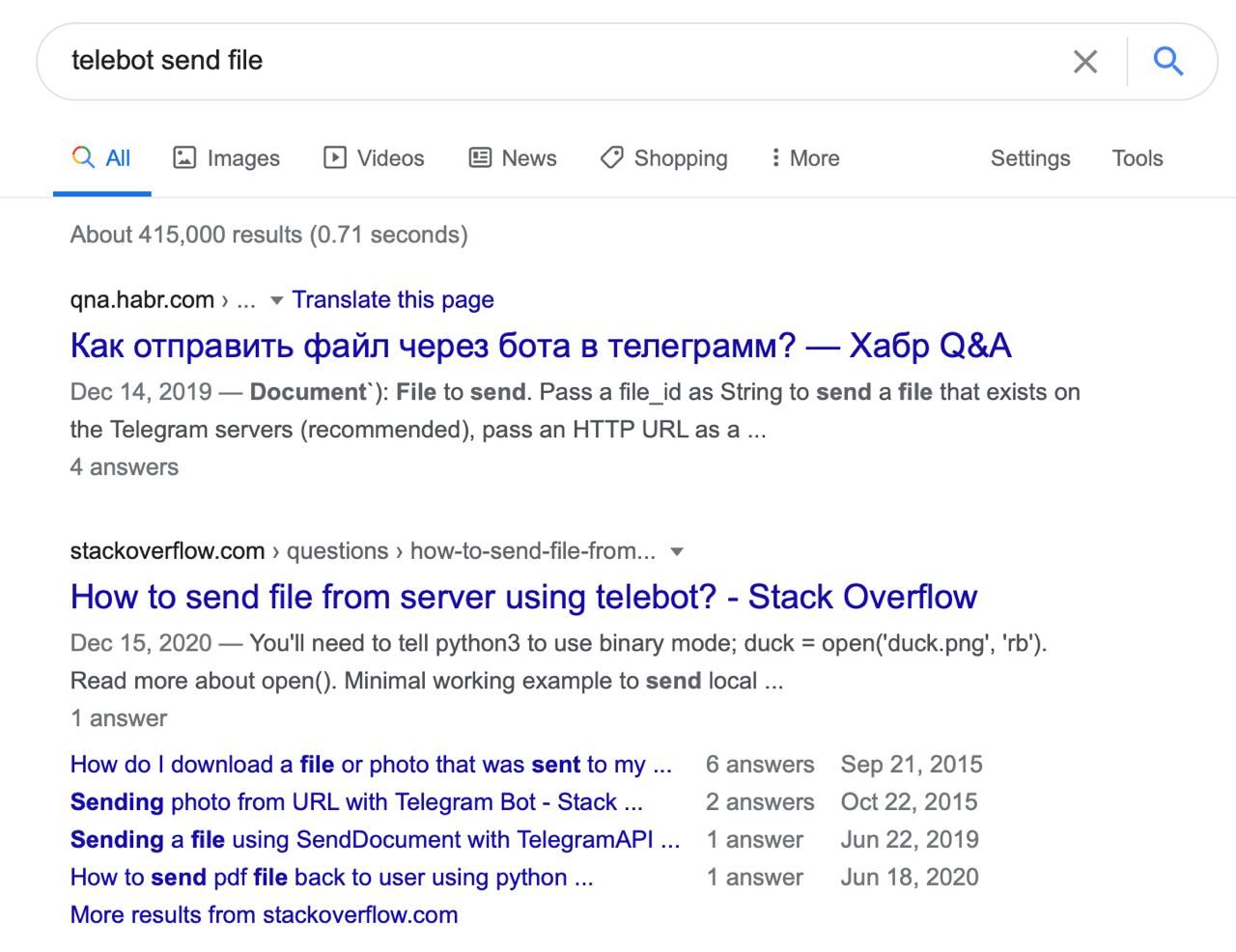Screen dimensions: 1236x952
Task: Click the 6 answers text
Action: [x=760, y=765]
